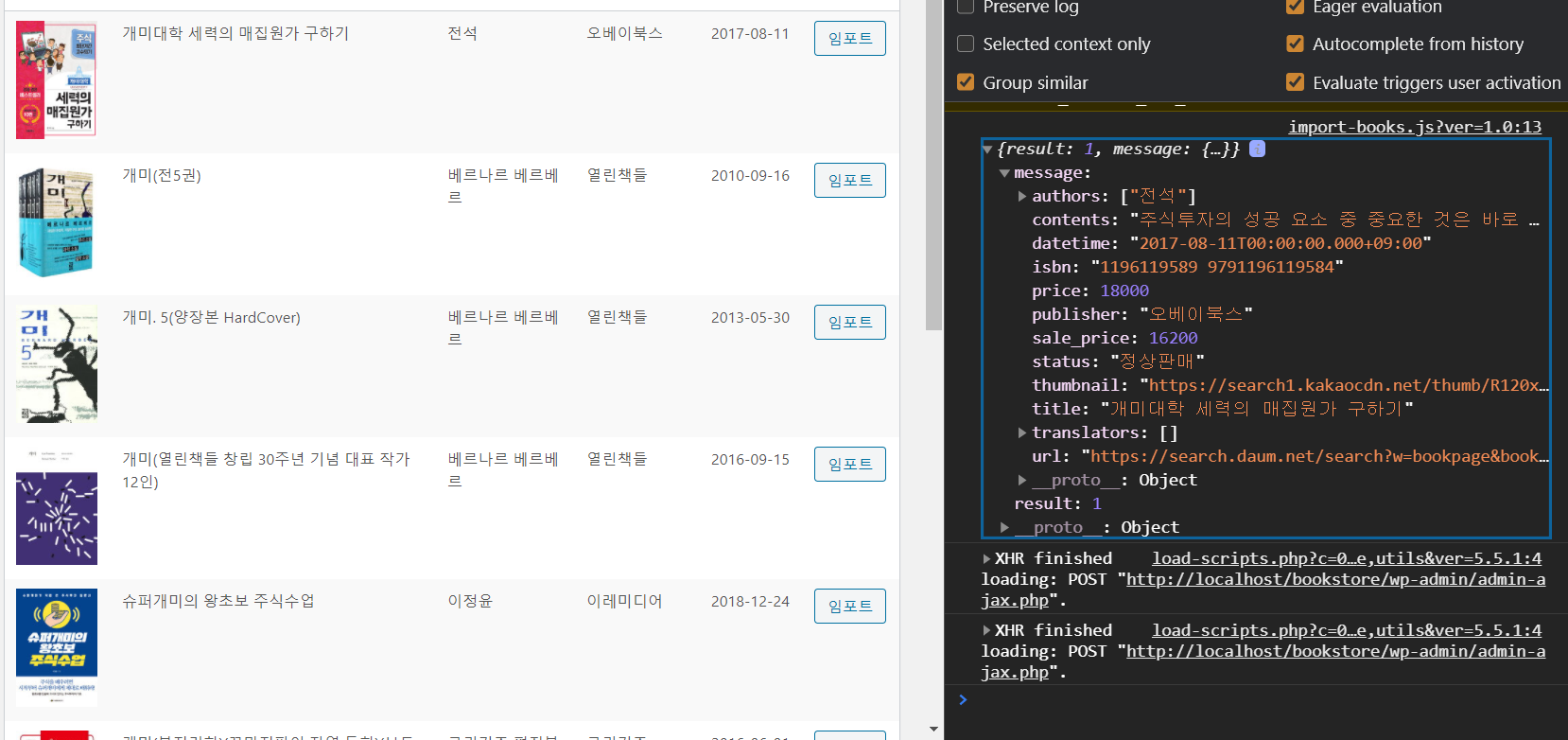Open cover thumbnail of 개미대학 세력의 매집원가 구하기
The height and width of the screenshot is (740, 1568).
click(57, 79)
